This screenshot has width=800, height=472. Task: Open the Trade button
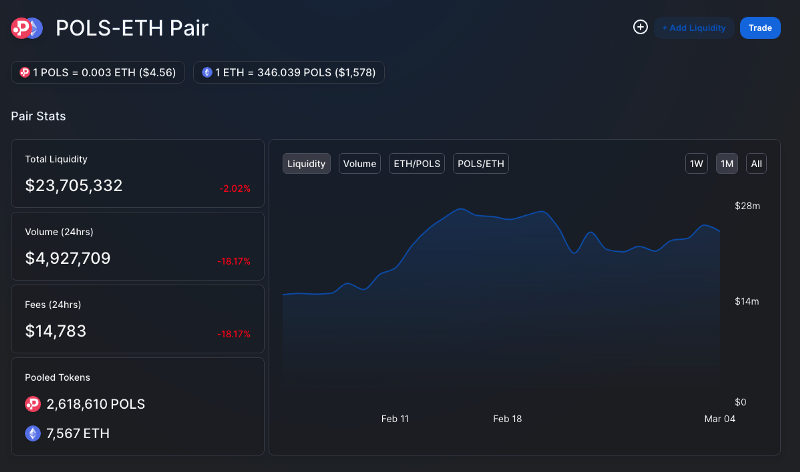click(760, 28)
